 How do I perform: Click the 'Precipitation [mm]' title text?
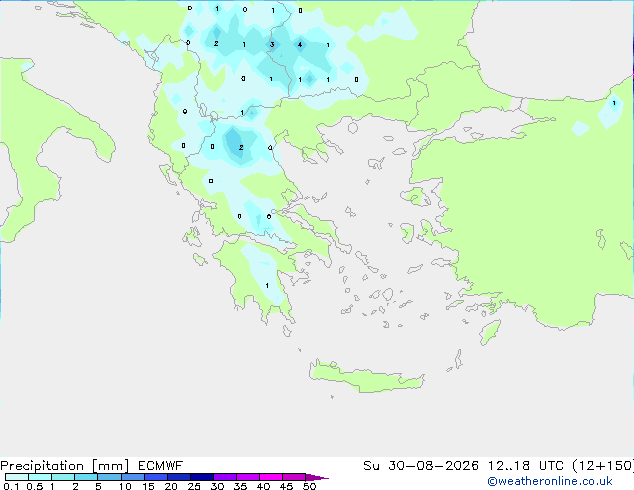65,466
